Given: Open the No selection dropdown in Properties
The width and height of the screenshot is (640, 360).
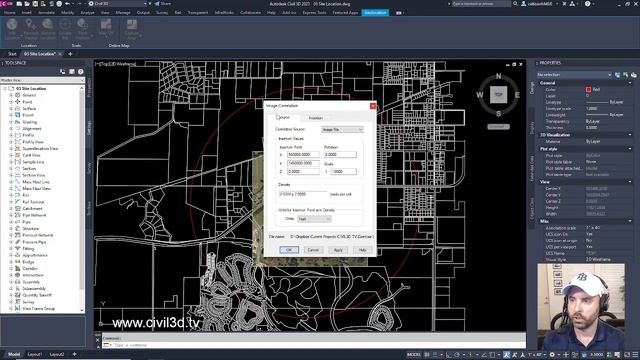Looking at the screenshot, I should click(x=574, y=75).
